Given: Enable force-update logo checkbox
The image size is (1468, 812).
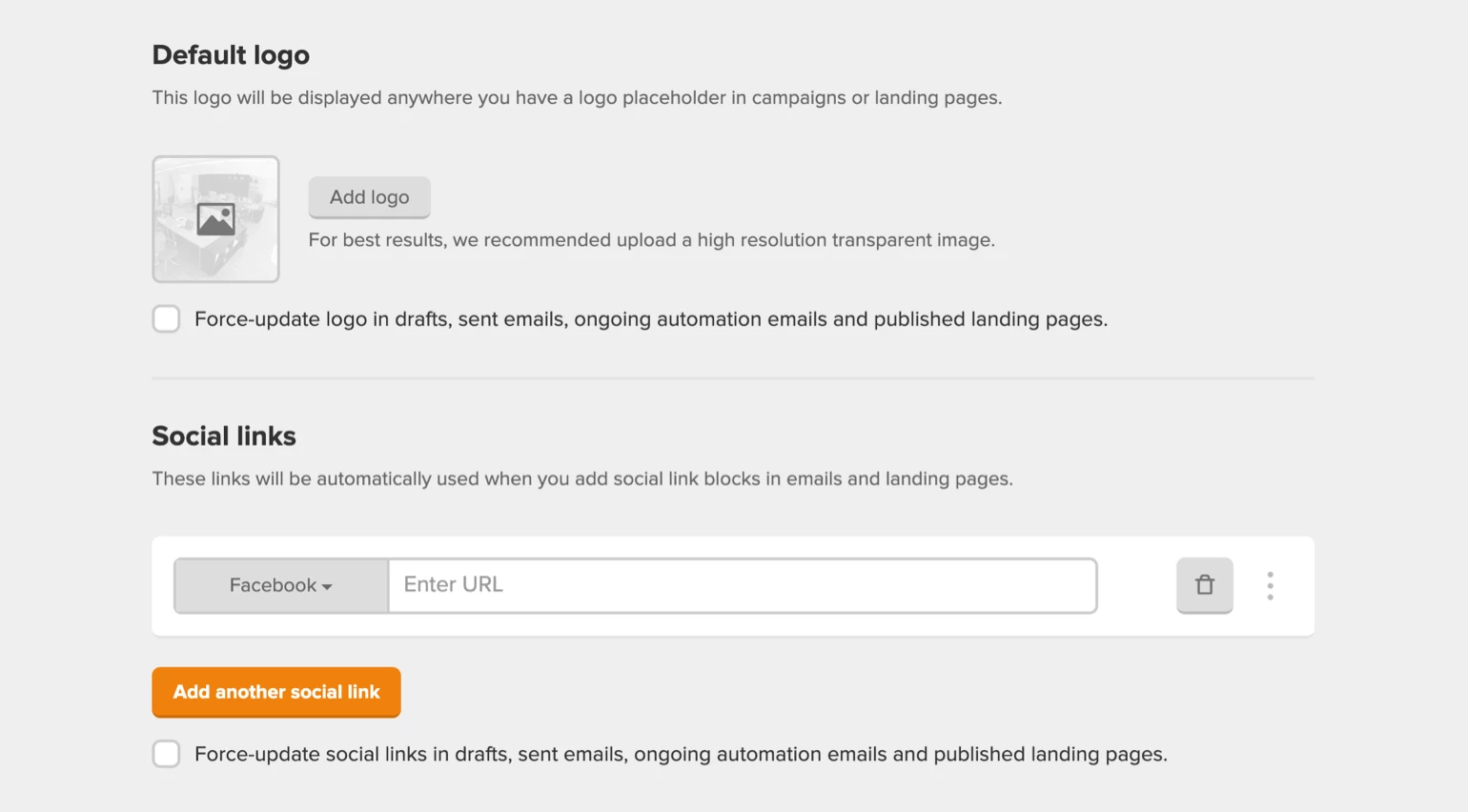Looking at the screenshot, I should [166, 319].
